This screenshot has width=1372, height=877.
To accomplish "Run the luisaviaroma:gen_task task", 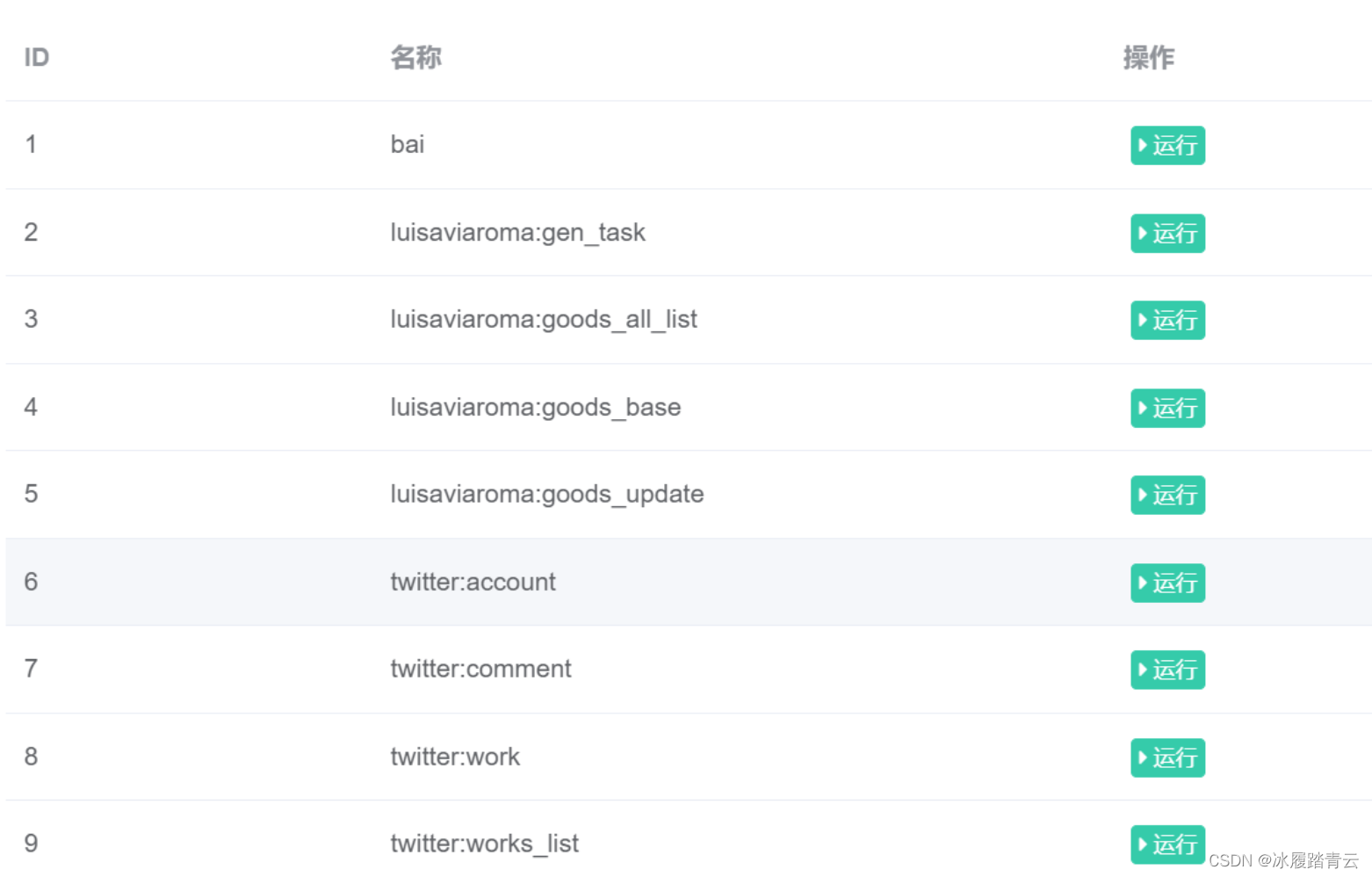I will [x=1167, y=233].
